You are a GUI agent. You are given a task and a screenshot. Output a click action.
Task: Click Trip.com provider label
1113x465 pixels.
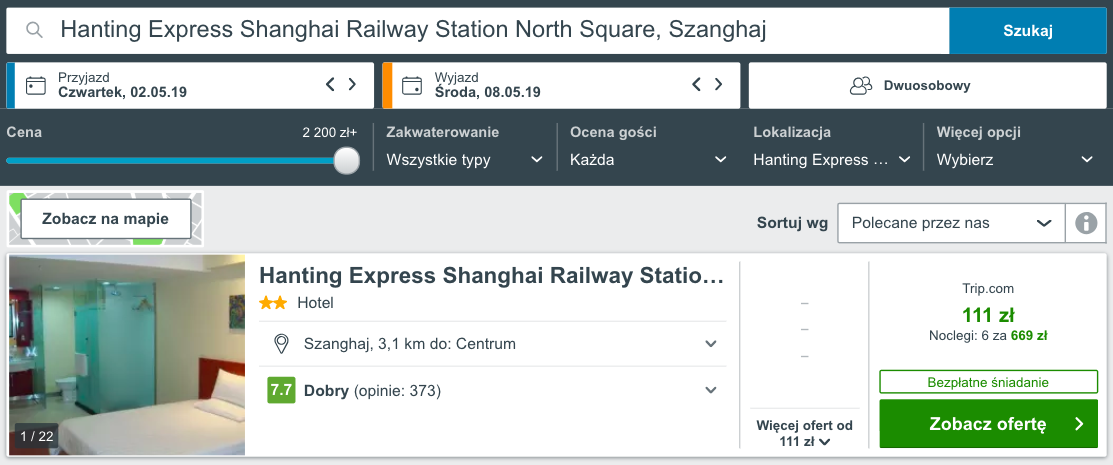pyautogui.click(x=988, y=289)
